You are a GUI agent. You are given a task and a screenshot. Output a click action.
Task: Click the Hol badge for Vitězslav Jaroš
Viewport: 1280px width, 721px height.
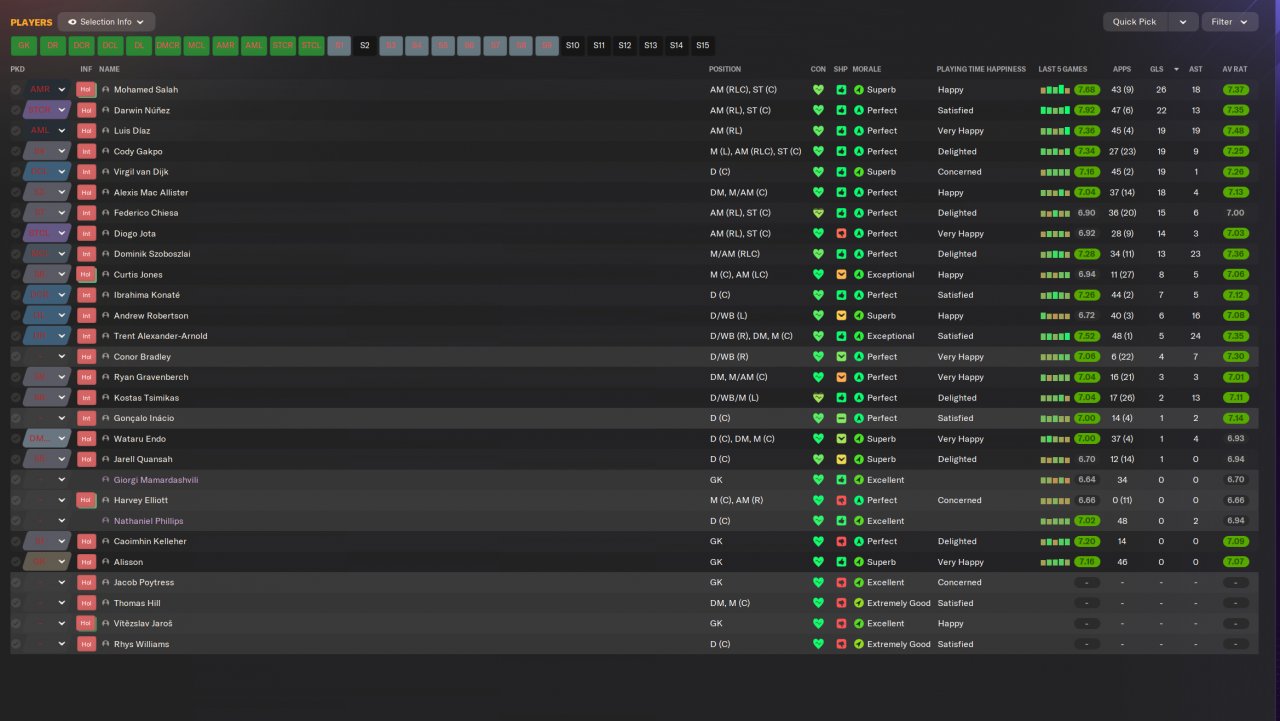tap(86, 623)
